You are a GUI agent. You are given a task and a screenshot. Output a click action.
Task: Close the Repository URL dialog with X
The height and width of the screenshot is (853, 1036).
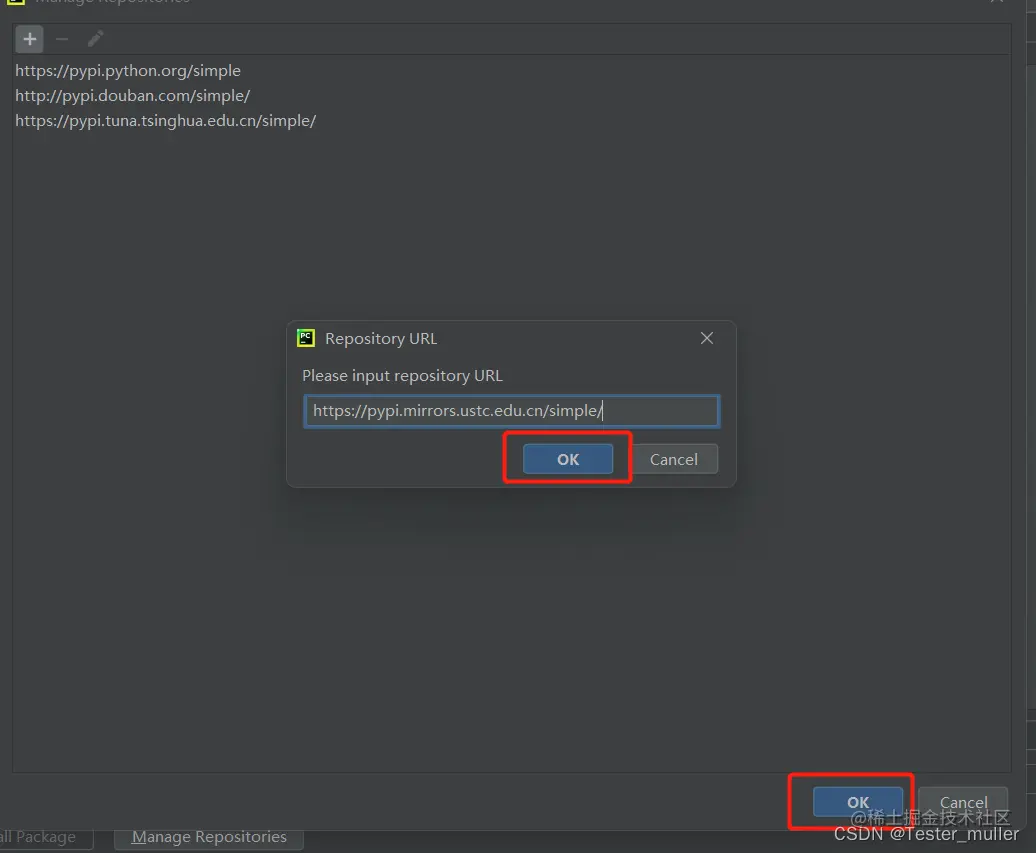click(706, 338)
